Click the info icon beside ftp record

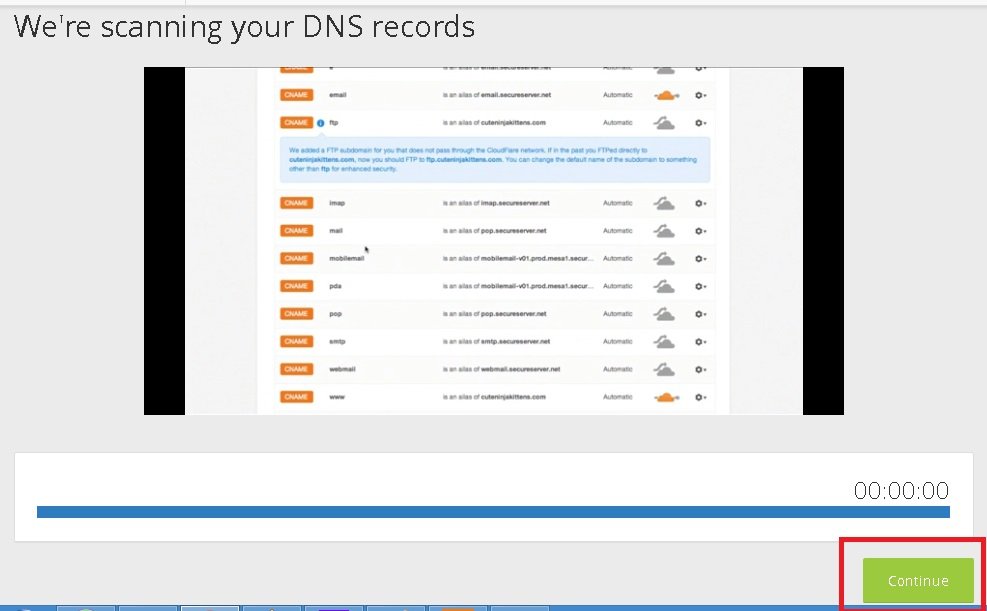pyautogui.click(x=320, y=123)
